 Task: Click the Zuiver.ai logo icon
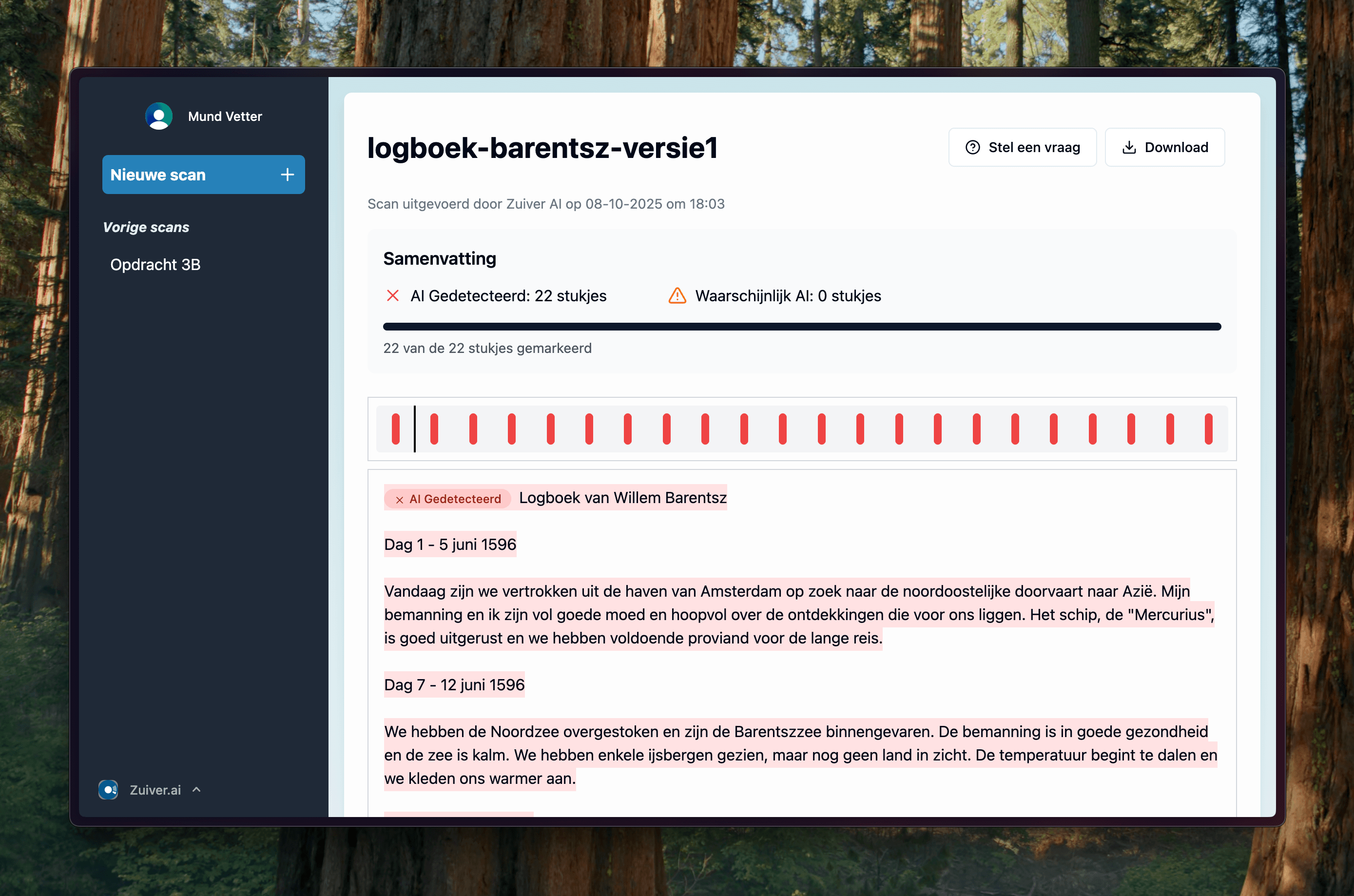pos(108,790)
